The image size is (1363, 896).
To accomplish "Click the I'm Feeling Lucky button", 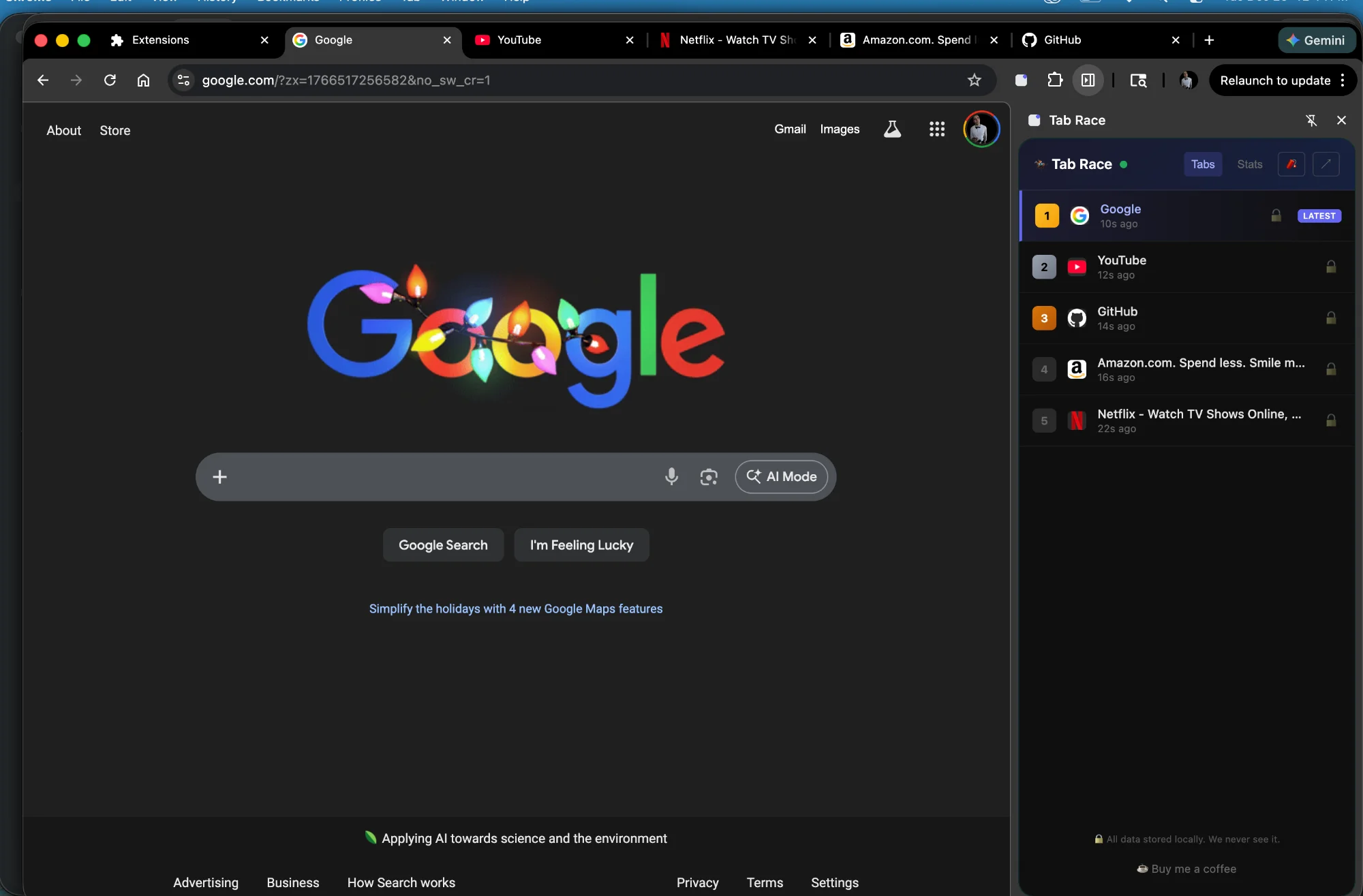I will pos(581,544).
